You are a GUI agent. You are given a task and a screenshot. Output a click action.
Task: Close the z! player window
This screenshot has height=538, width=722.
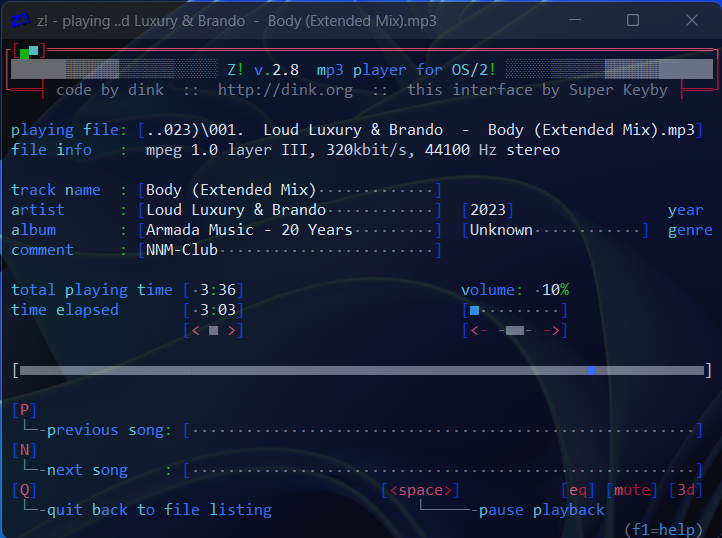coord(692,20)
